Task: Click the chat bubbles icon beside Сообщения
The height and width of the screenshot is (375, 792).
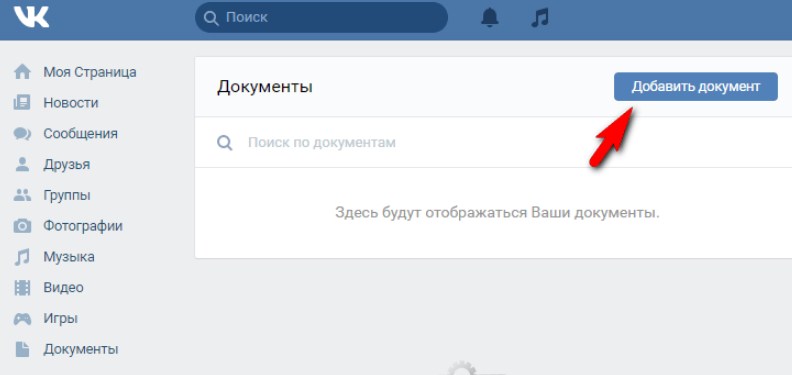Action: (22, 134)
